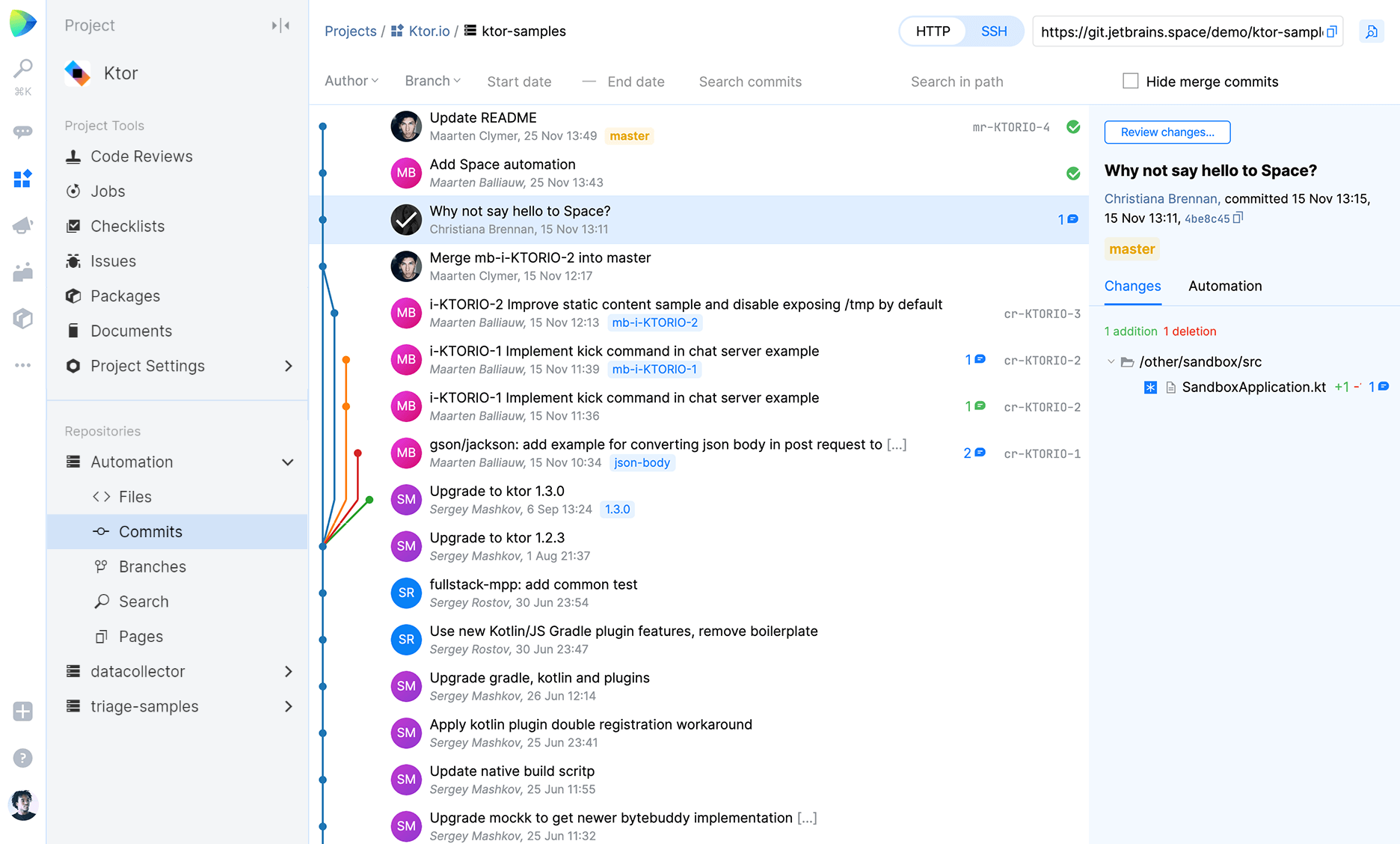This screenshot has width=1400, height=844.
Task: Open comment bubble on SandboxApplication.kt file
Action: pyautogui.click(x=1378, y=387)
